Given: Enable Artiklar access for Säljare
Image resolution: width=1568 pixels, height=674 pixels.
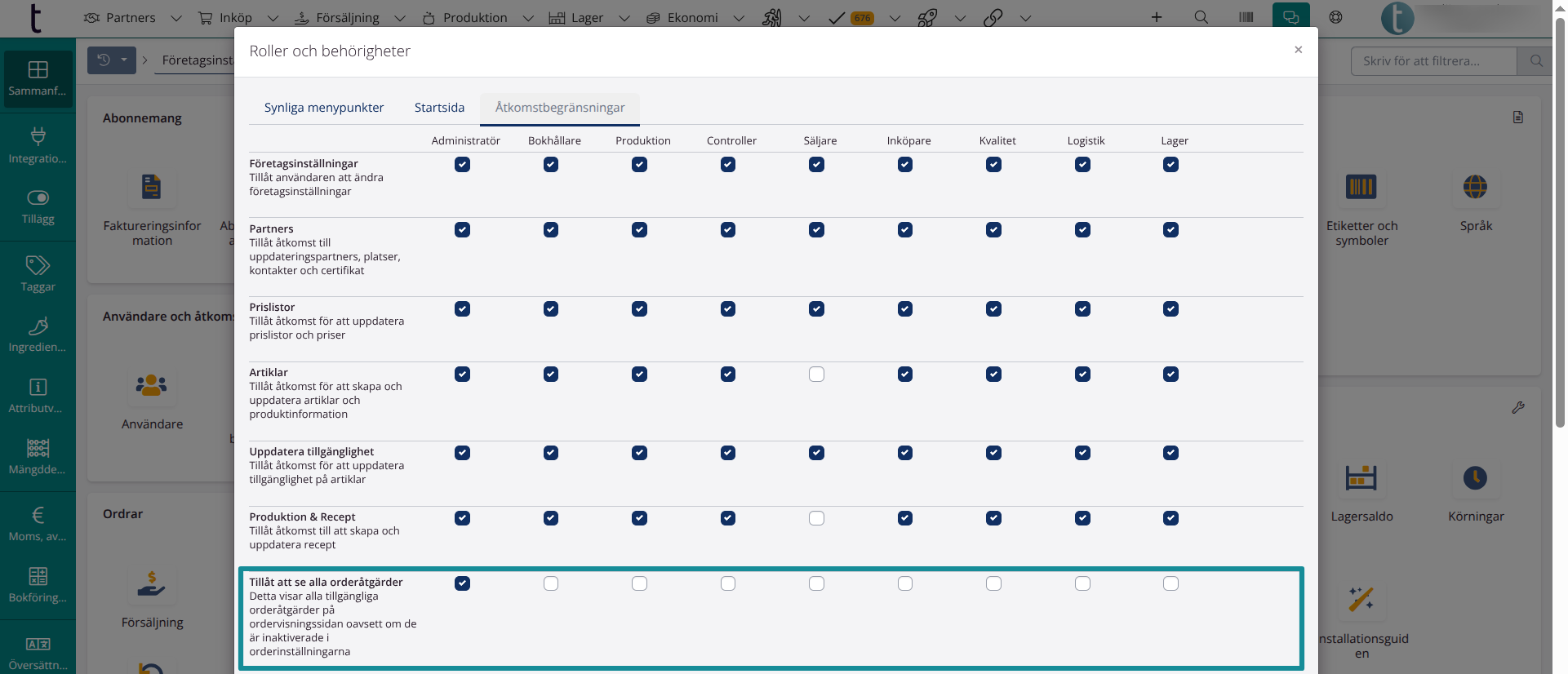Looking at the screenshot, I should coord(816,375).
